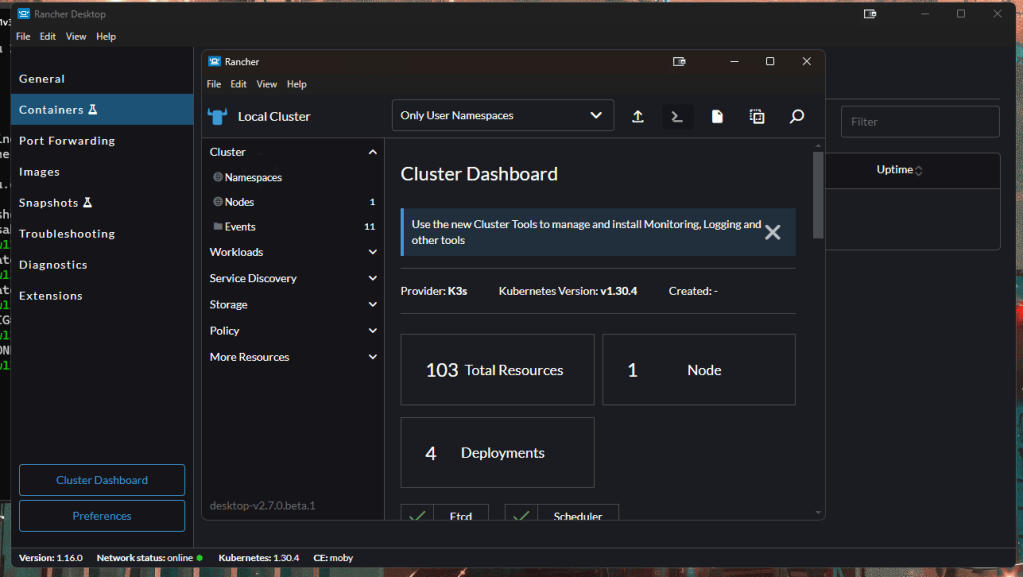Open the 4 Deployments card

[x=497, y=453]
